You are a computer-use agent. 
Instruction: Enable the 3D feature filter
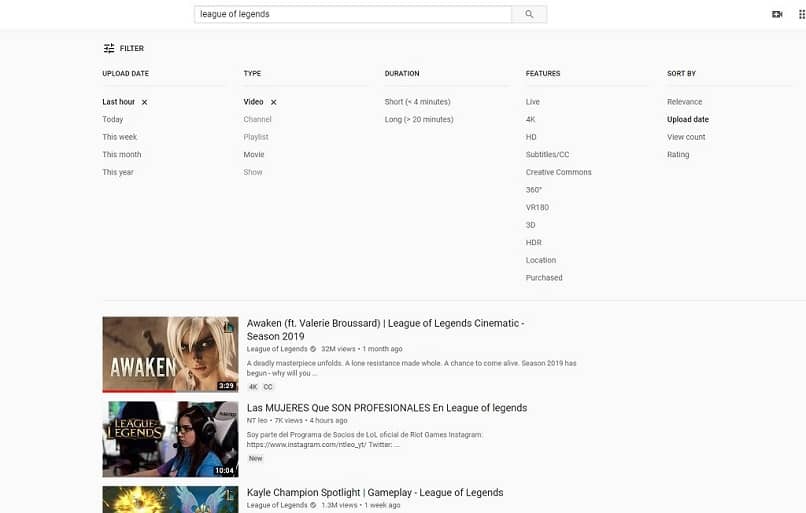[530, 225]
